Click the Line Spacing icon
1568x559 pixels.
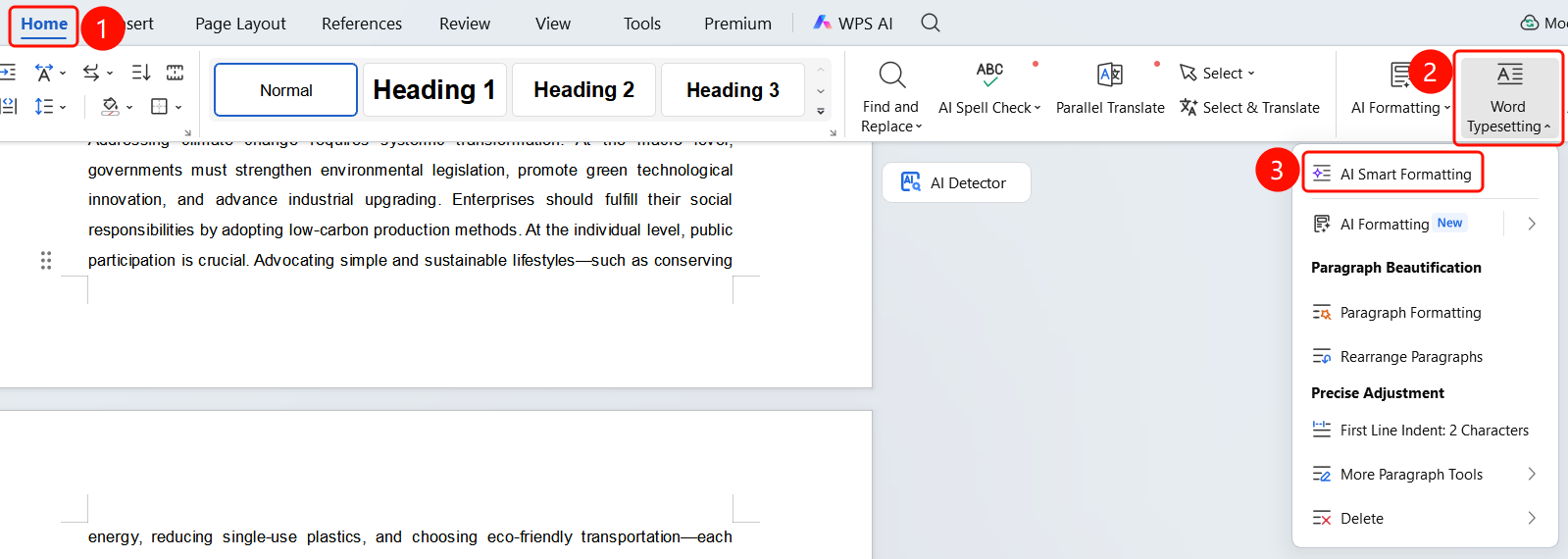pos(44,106)
